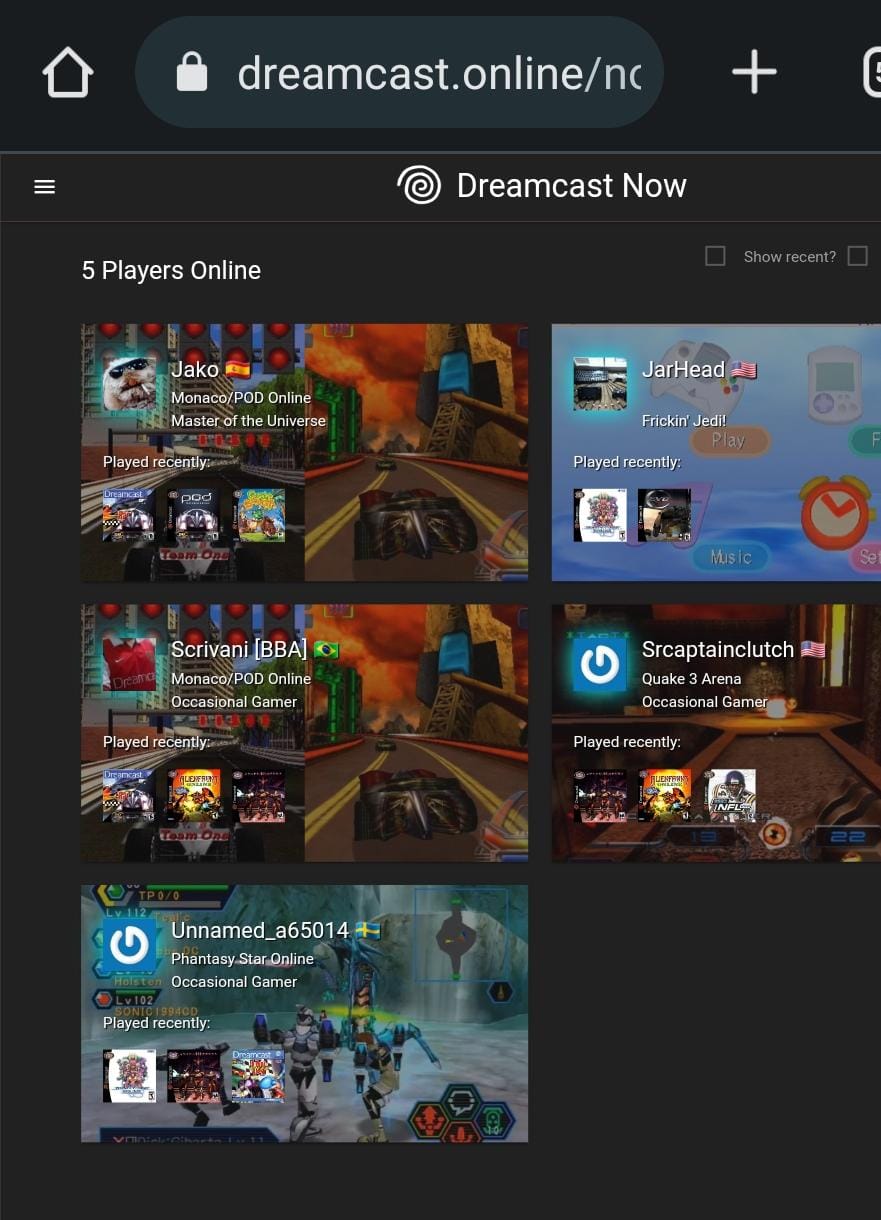Open a new browser tab with plus

coord(754,72)
